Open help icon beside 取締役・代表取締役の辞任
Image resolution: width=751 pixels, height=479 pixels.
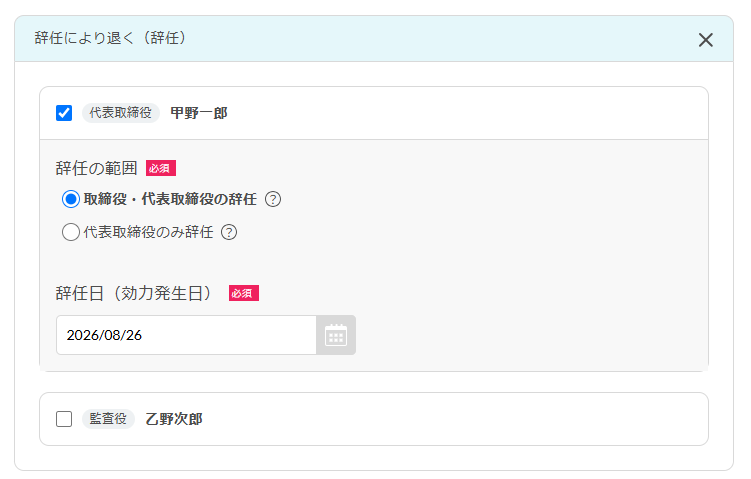point(273,199)
